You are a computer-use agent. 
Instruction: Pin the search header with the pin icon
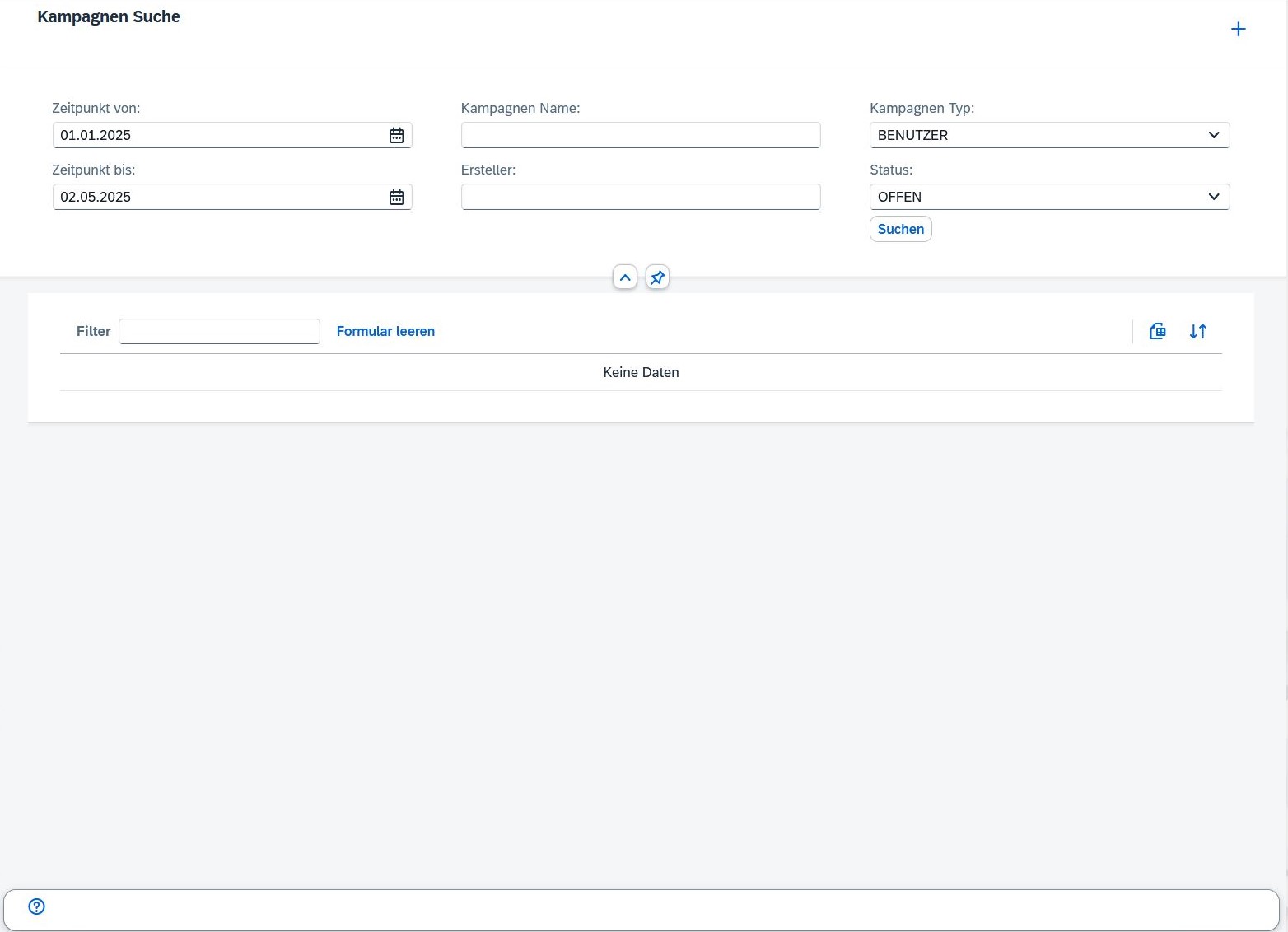coord(657,278)
